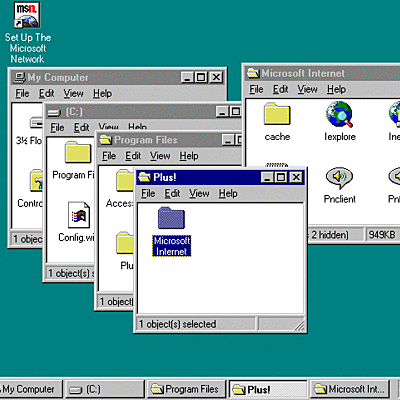This screenshot has width=400, height=400.
Task: Click the Microsoft Internet window title text
Action: 303,73
